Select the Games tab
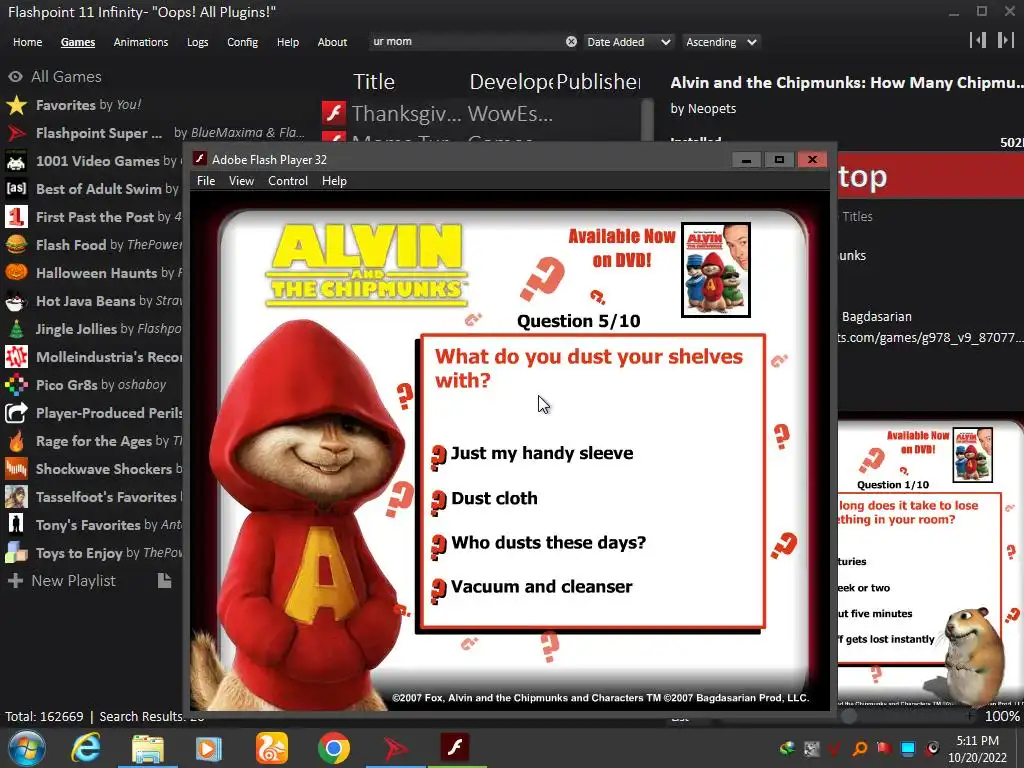The width and height of the screenshot is (1024, 768). (78, 42)
